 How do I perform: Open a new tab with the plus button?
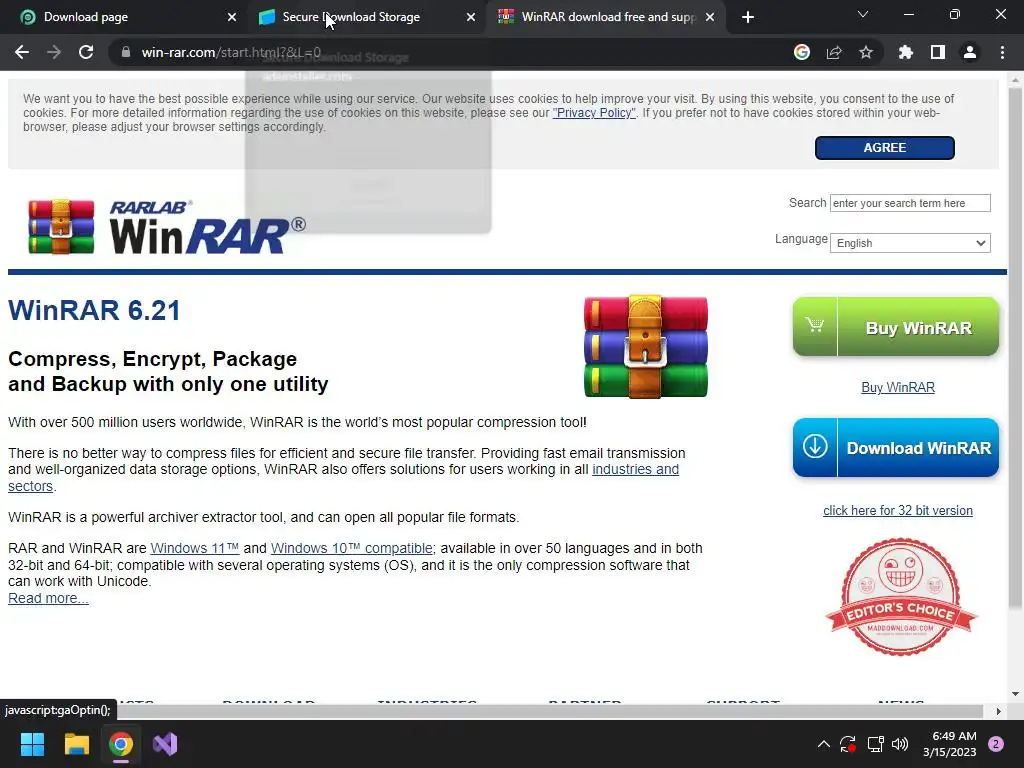click(748, 17)
